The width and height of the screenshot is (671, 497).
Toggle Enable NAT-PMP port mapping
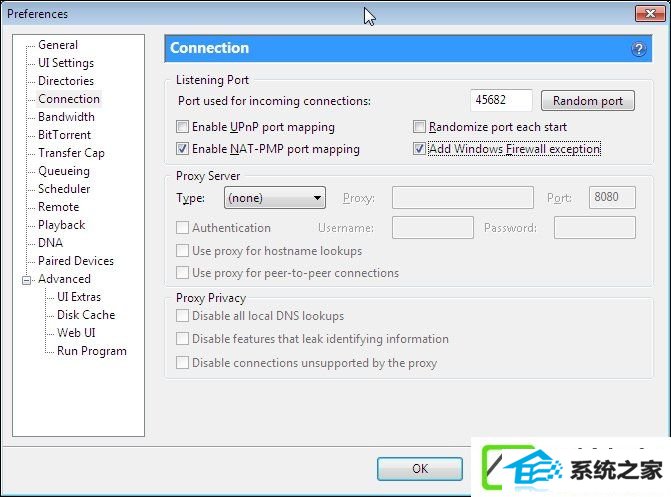(x=182, y=149)
